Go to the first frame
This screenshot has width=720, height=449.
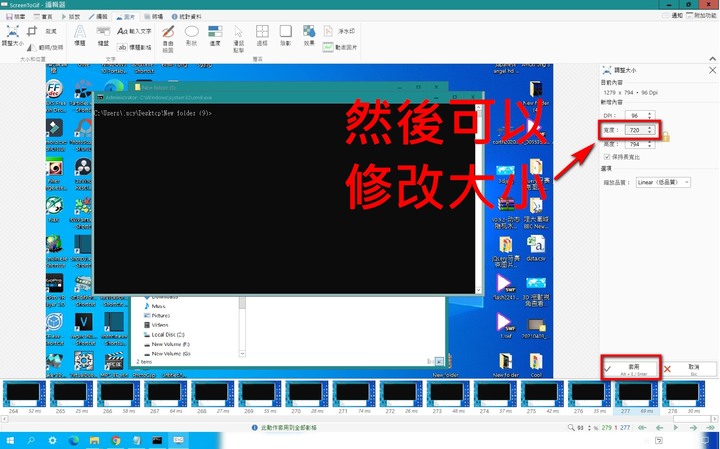642,427
